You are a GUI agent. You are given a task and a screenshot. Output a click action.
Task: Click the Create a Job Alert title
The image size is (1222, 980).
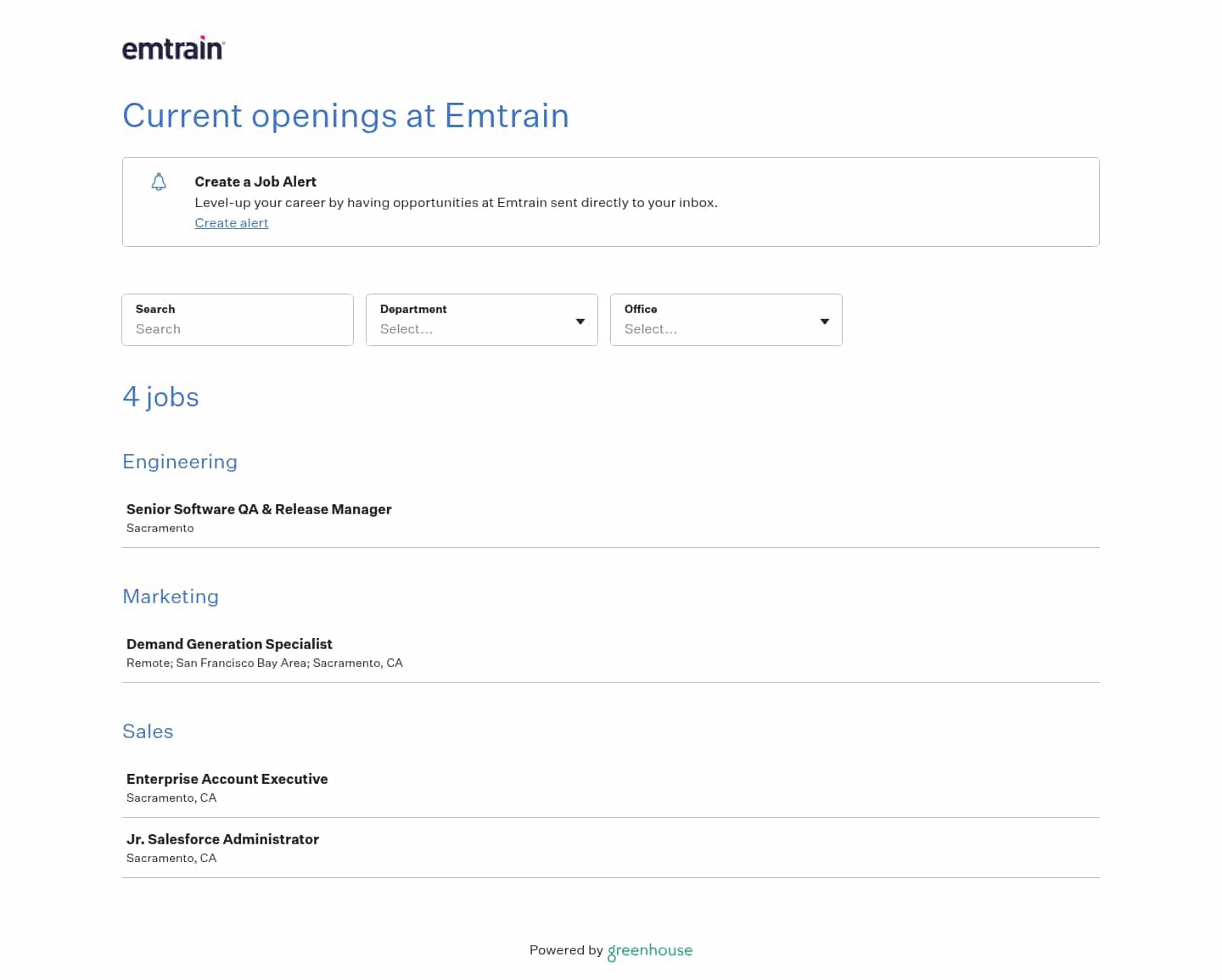click(255, 182)
